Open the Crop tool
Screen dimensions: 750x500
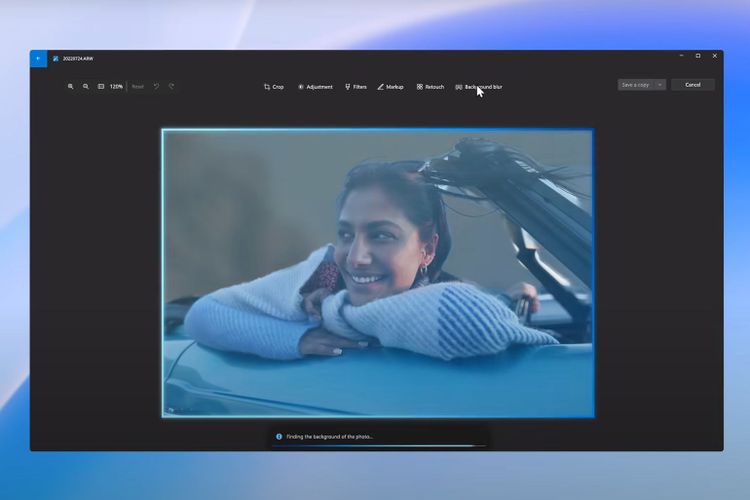point(273,87)
